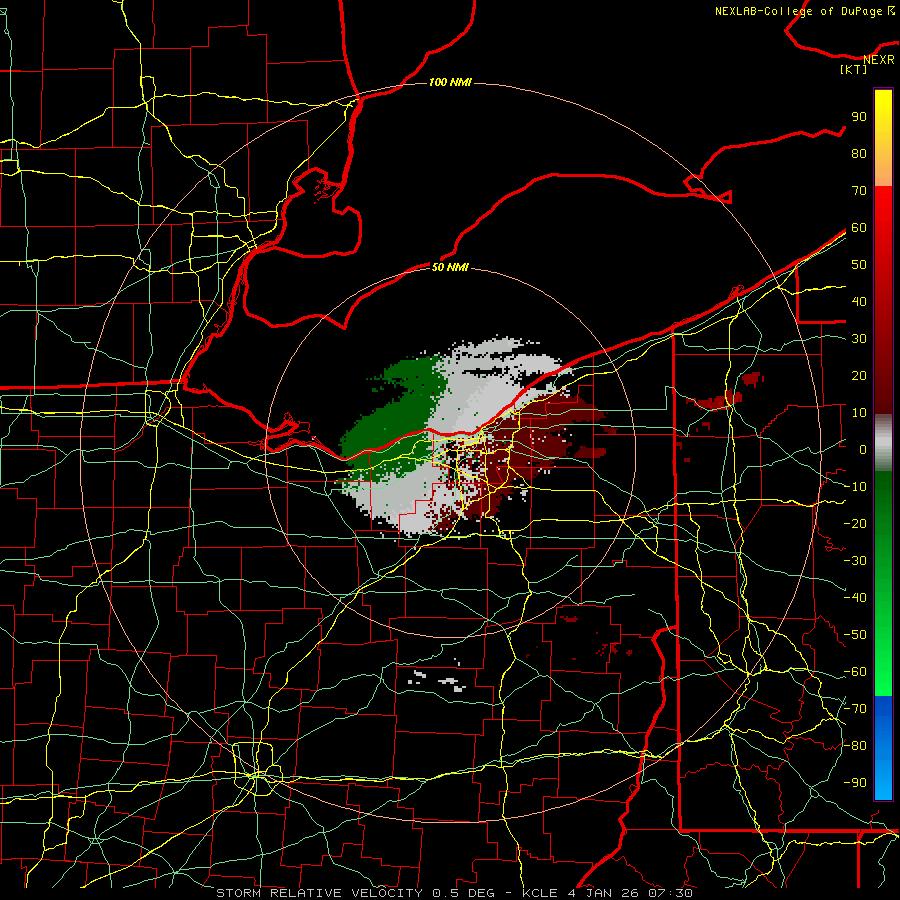900x900 pixels.
Task: Click the positive 70 scale label
Action: (x=859, y=191)
